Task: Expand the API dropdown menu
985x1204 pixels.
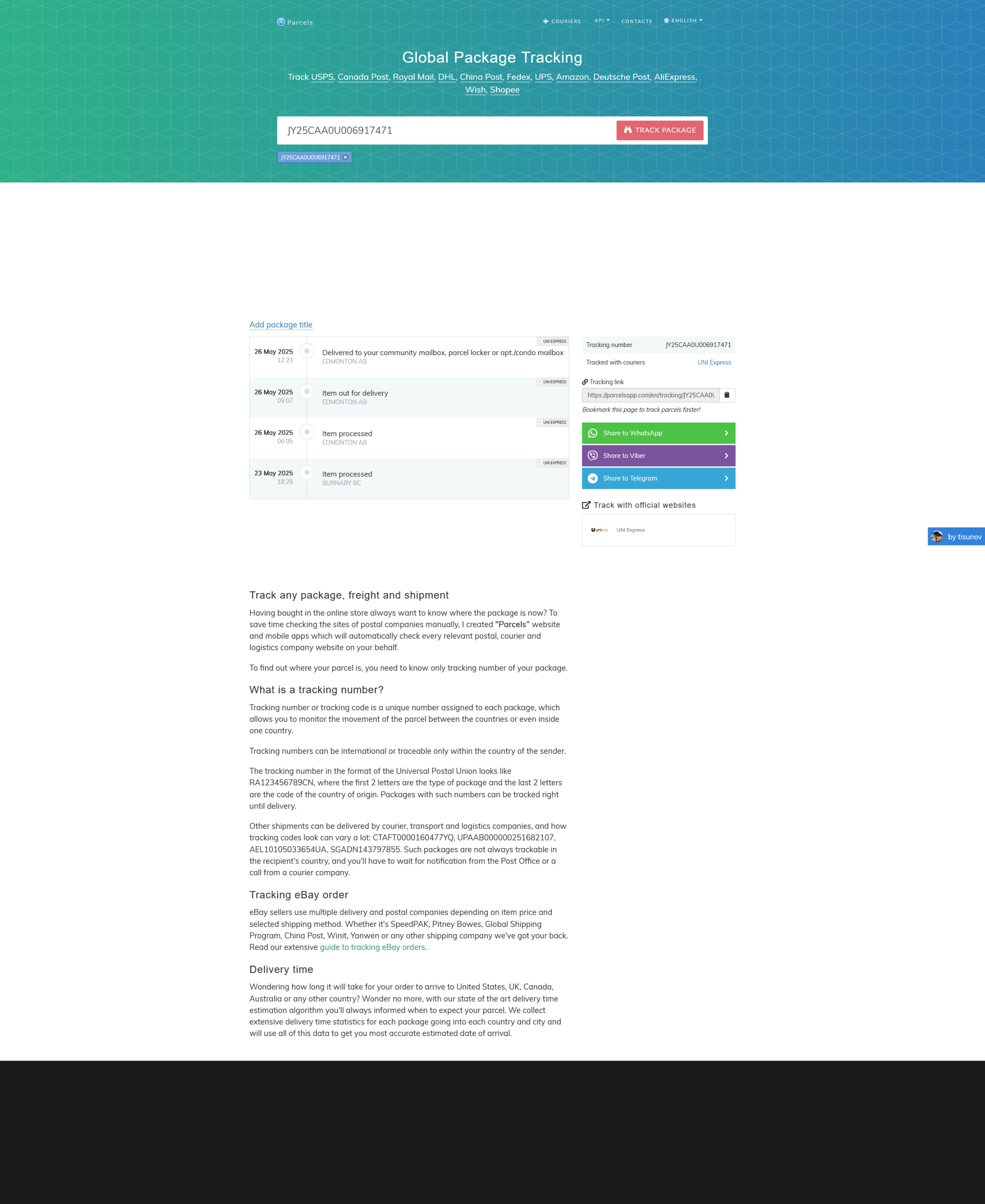Action: click(602, 20)
